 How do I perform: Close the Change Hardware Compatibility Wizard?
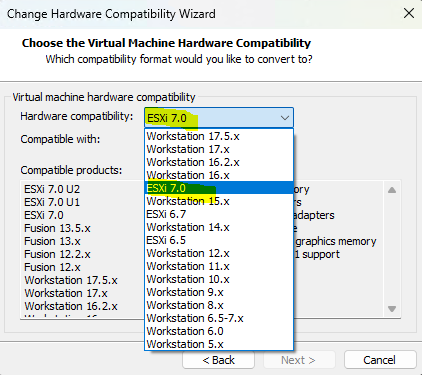click(x=409, y=14)
